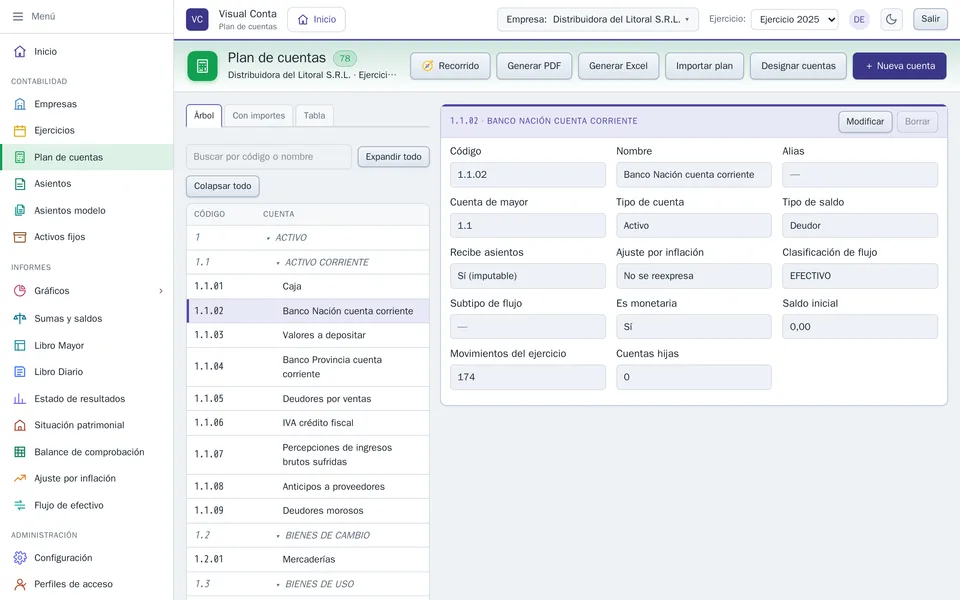Click the Sumas y saldos scale icon

20,318
